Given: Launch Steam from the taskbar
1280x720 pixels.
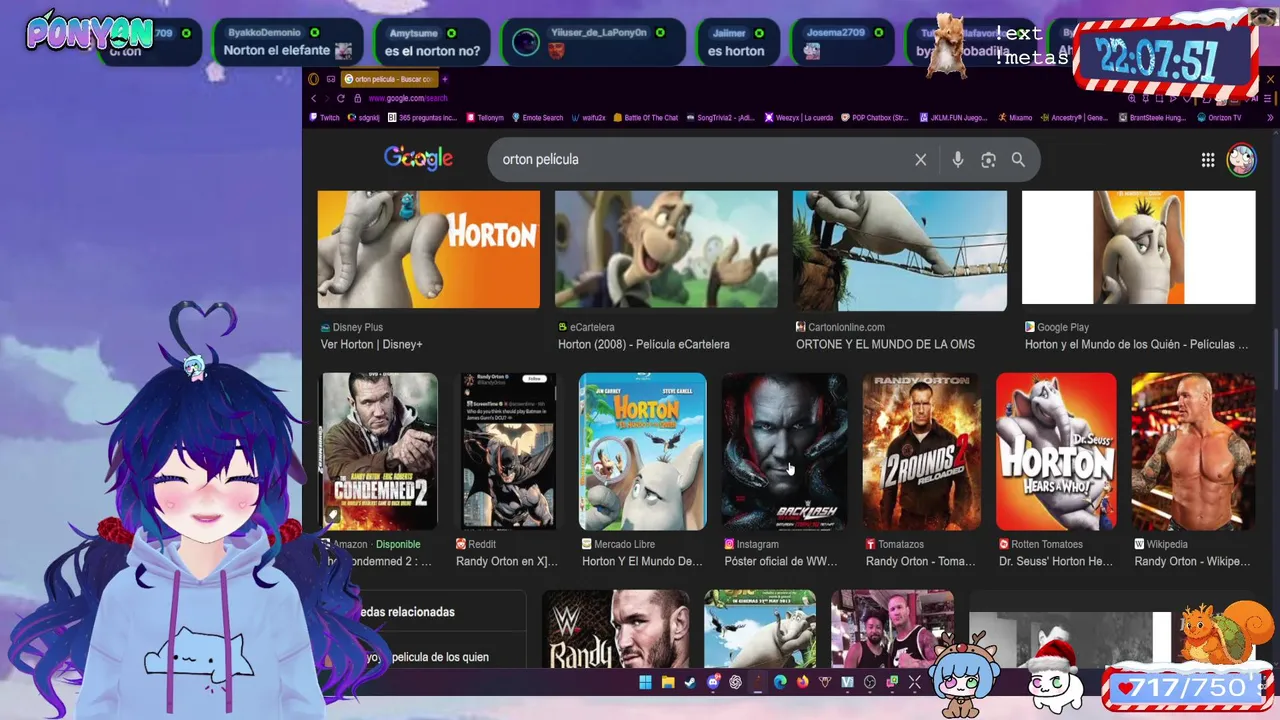Looking at the screenshot, I should coord(690,683).
